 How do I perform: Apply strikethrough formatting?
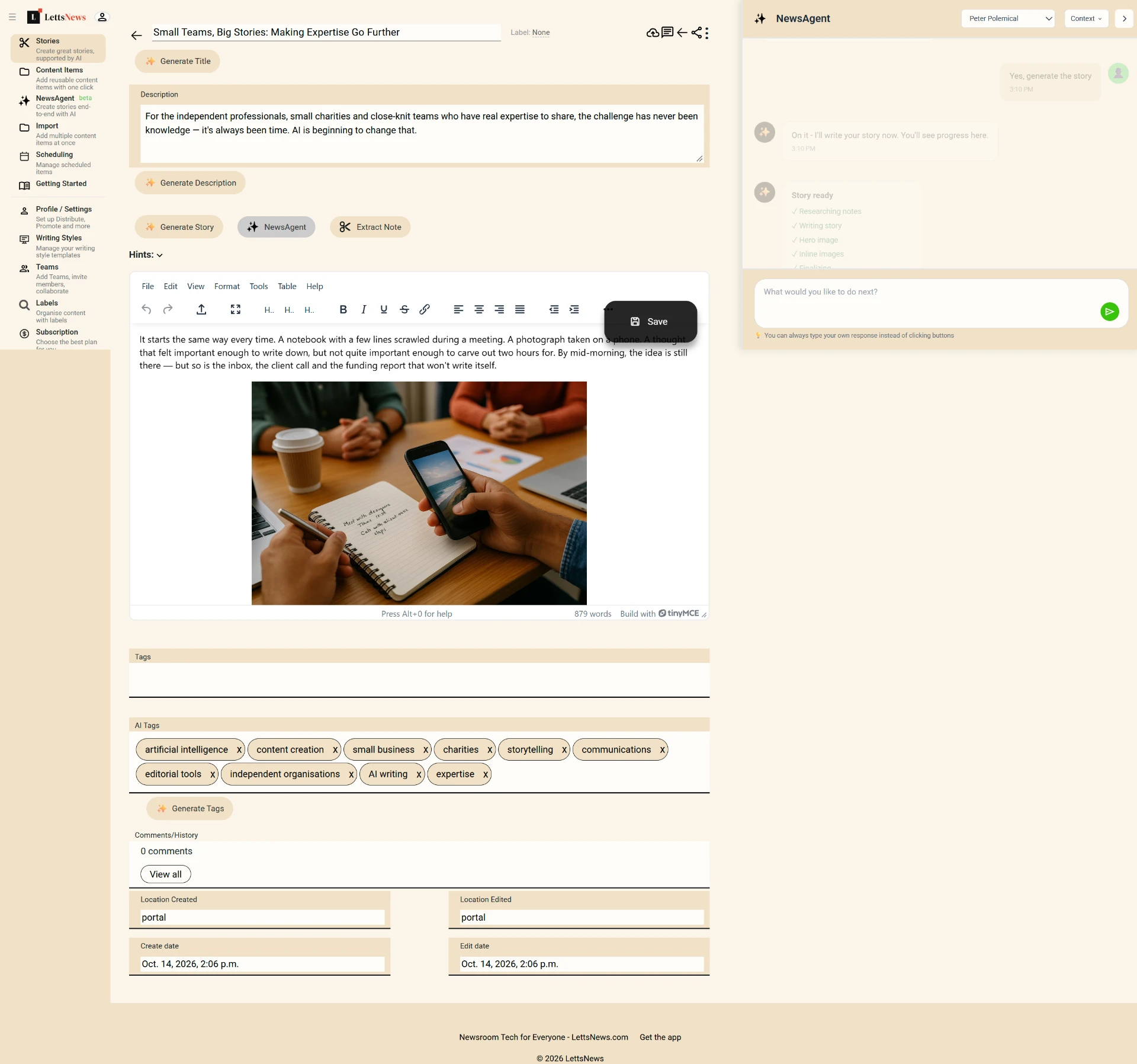404,309
